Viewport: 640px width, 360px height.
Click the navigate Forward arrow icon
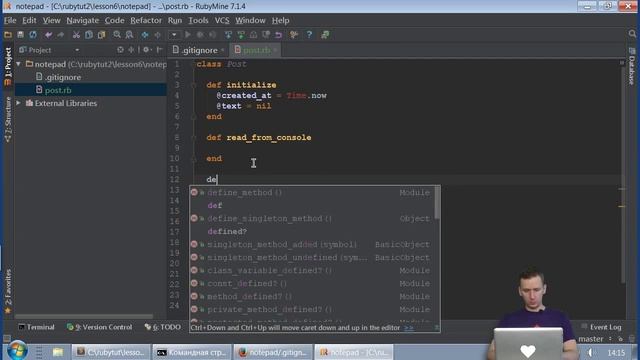tap(157, 35)
